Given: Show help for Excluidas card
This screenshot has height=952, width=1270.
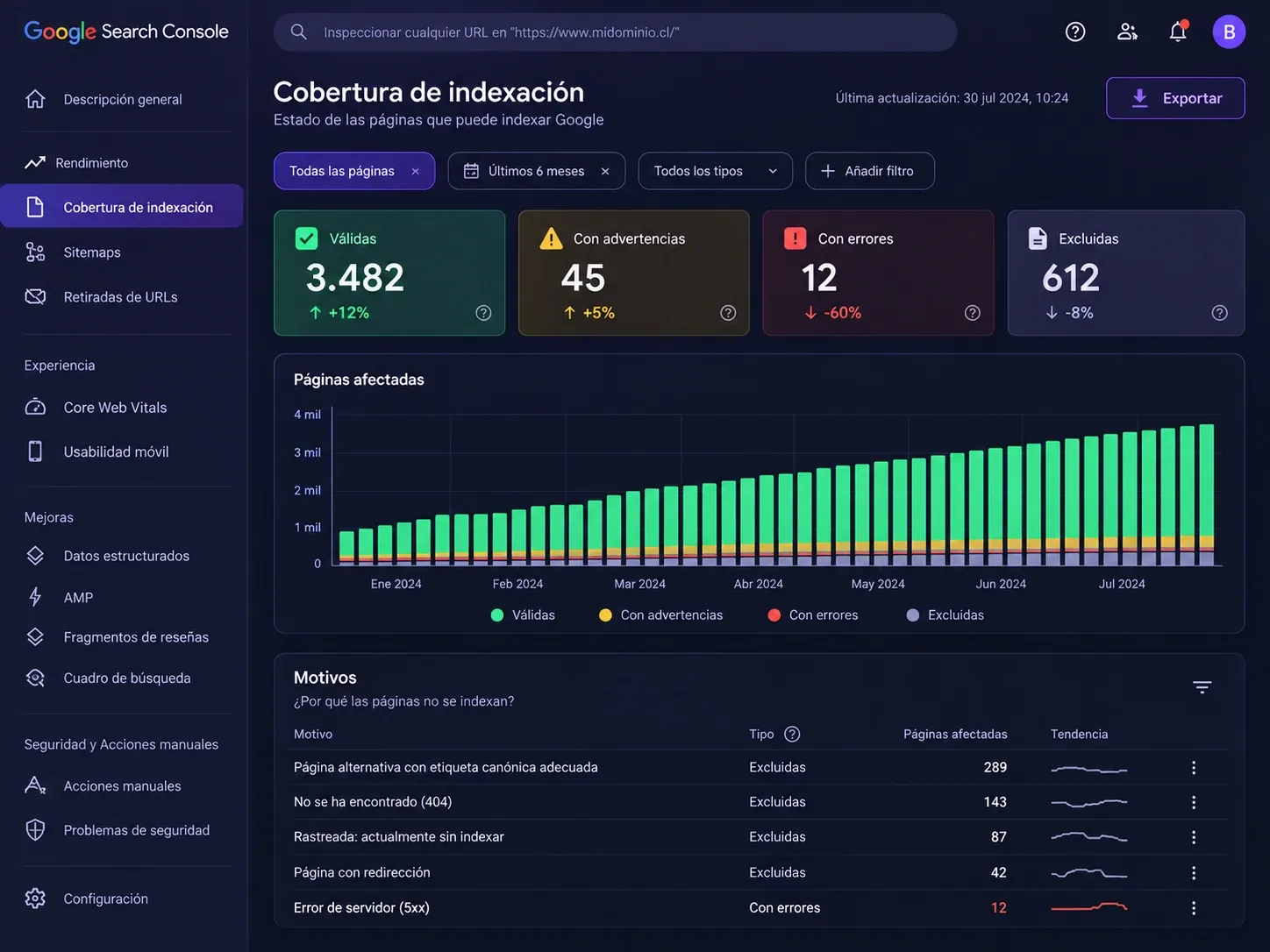Looking at the screenshot, I should coord(1220,313).
